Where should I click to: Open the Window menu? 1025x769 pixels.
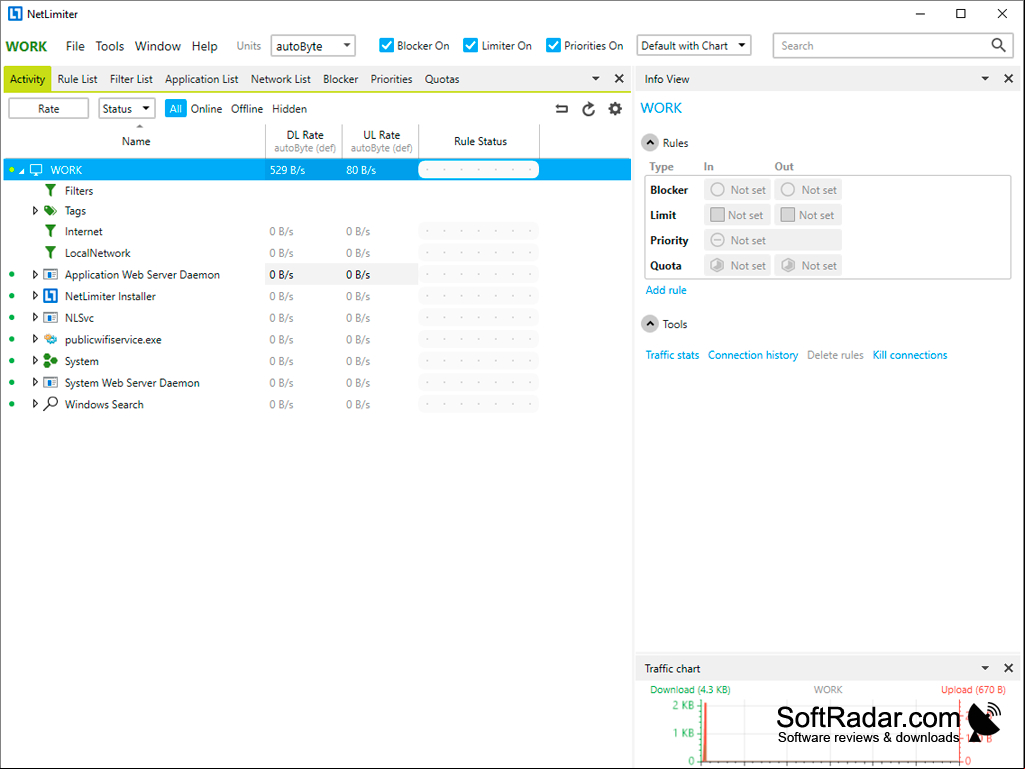158,46
